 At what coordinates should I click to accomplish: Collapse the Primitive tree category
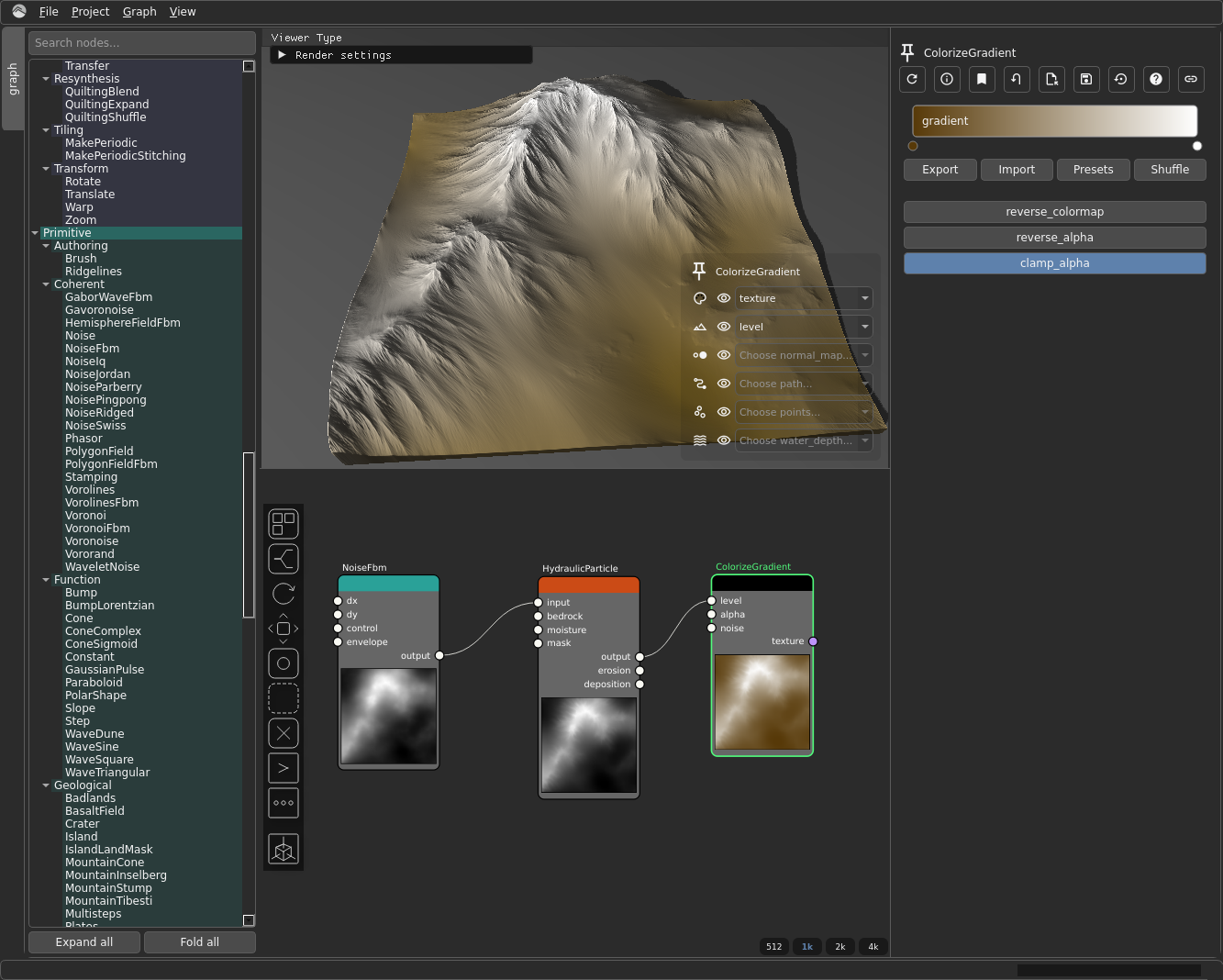(x=35, y=233)
